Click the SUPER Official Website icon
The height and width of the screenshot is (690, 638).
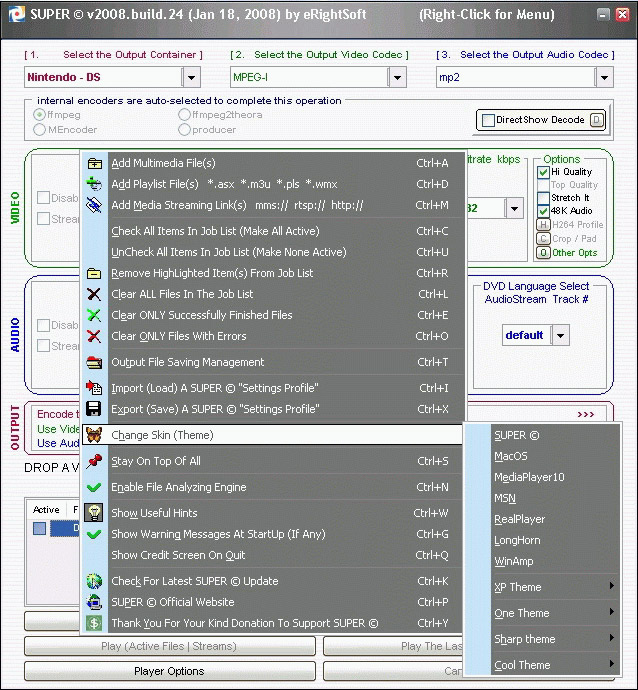point(94,602)
